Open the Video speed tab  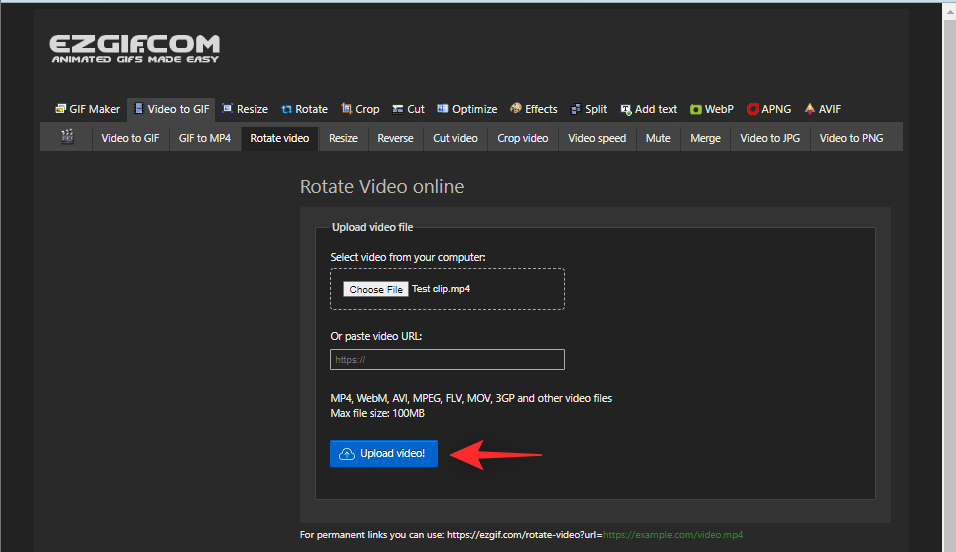(597, 138)
